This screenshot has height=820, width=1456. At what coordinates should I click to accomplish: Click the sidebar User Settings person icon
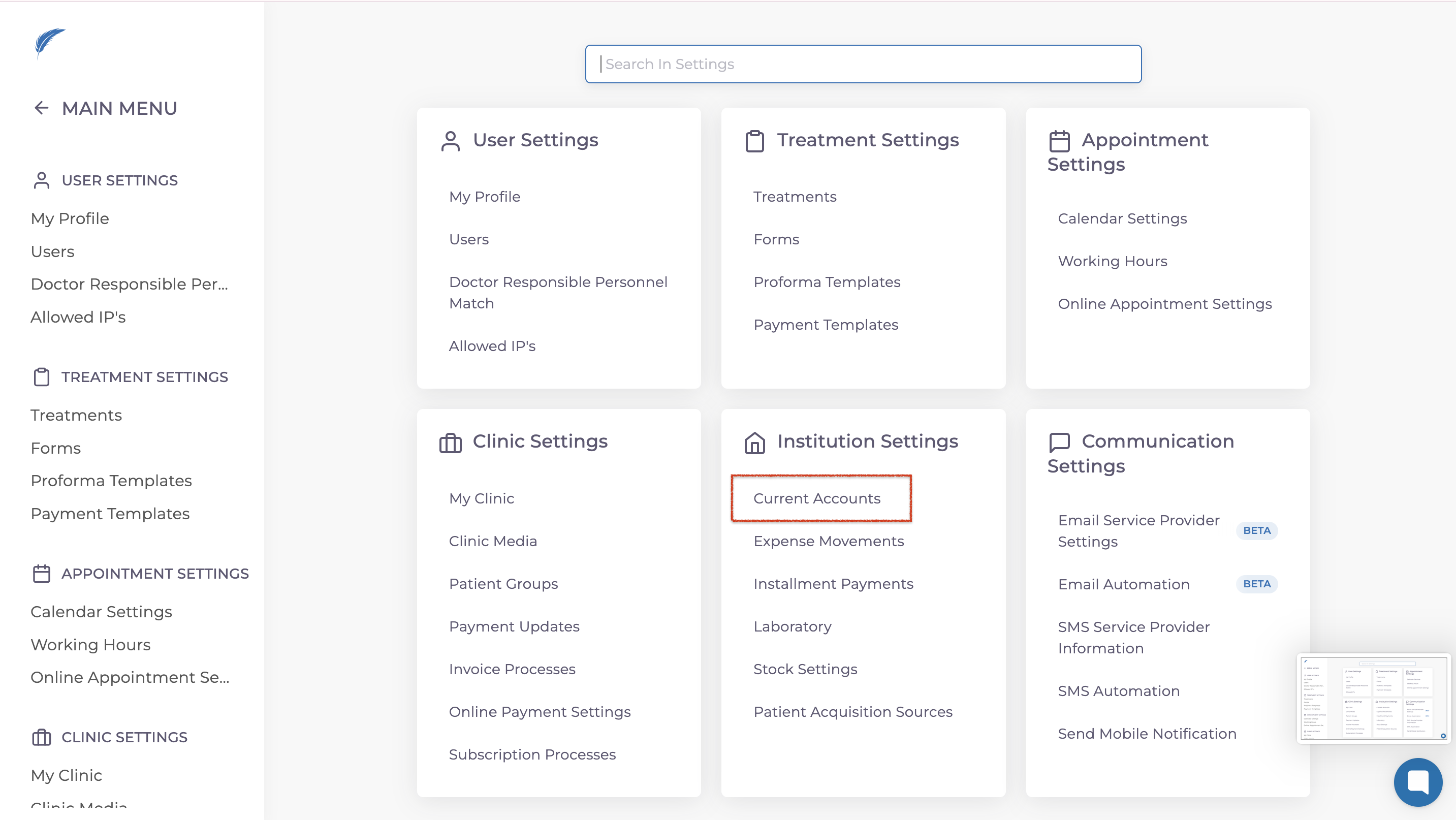pyautogui.click(x=41, y=180)
